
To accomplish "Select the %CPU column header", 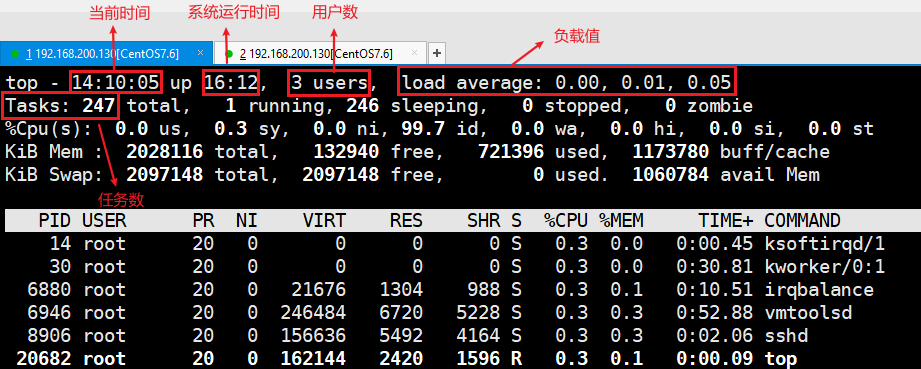I will pos(566,221).
